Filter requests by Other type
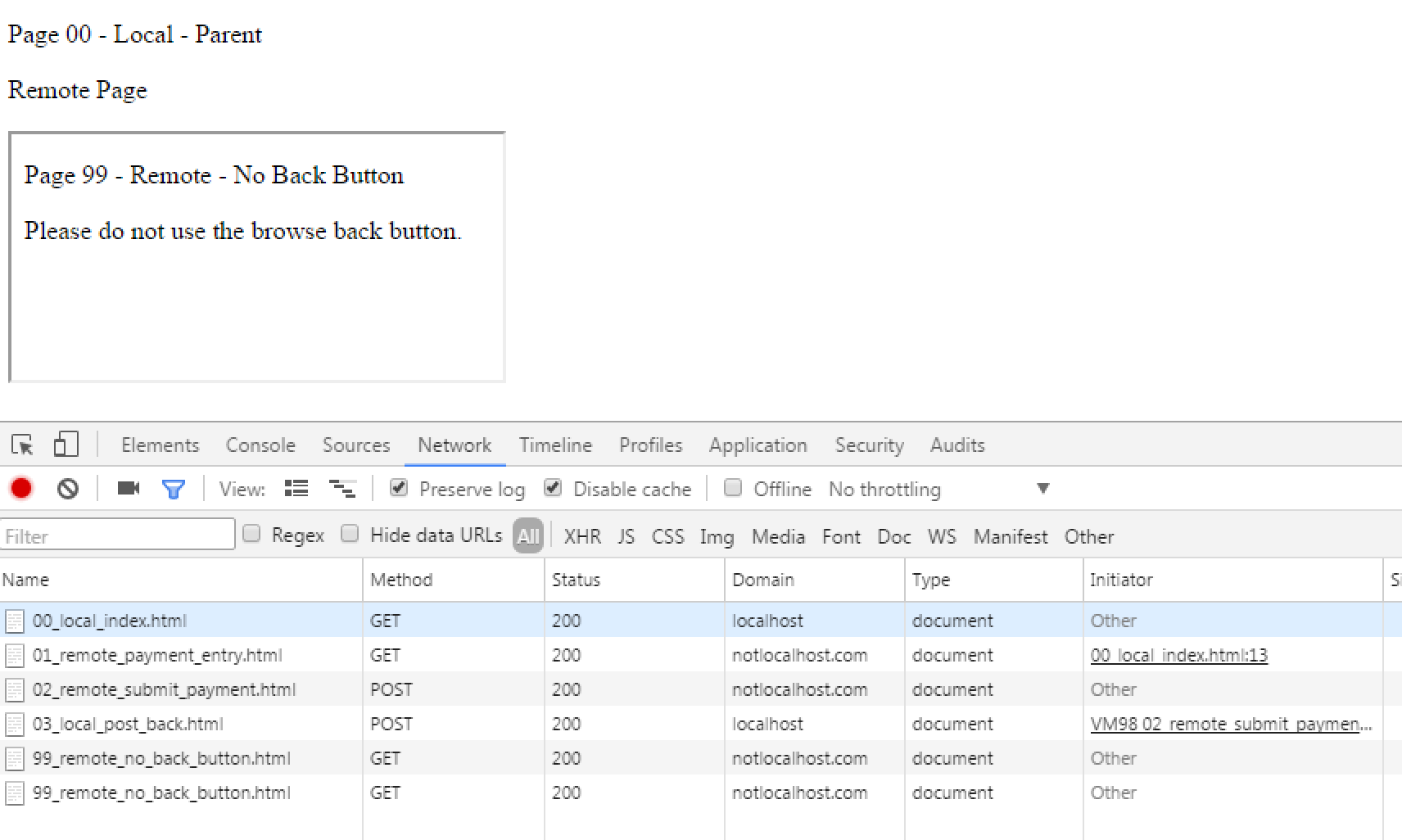Image resolution: width=1402 pixels, height=840 pixels. [1089, 537]
